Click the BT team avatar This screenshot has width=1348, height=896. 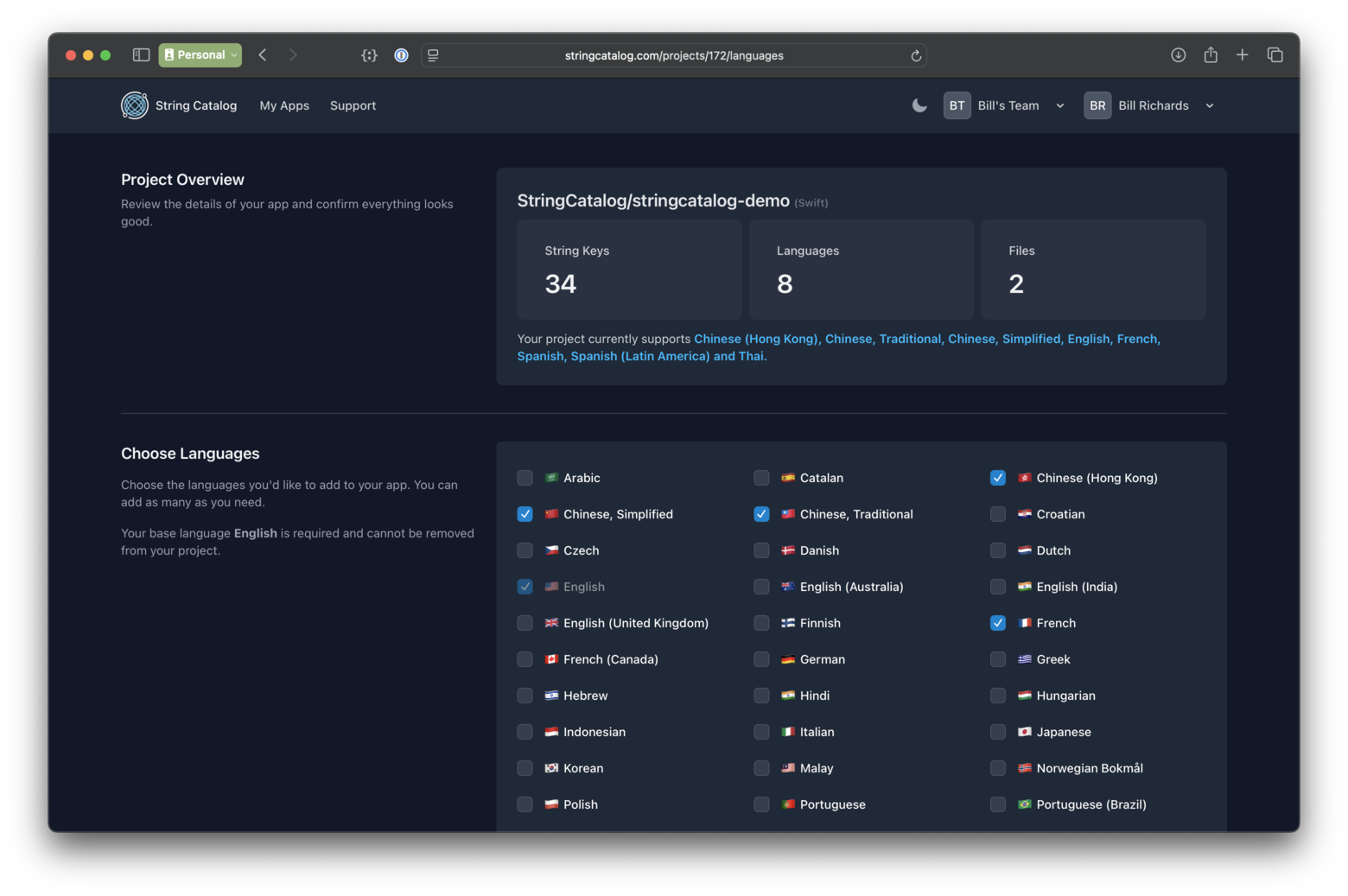[x=957, y=105]
